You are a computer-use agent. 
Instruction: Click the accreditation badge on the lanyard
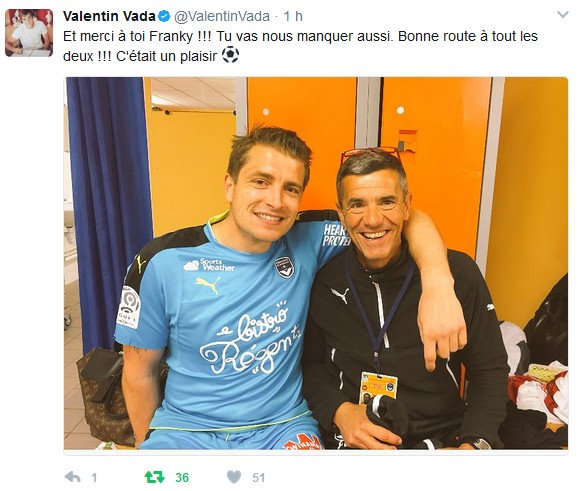pos(378,387)
